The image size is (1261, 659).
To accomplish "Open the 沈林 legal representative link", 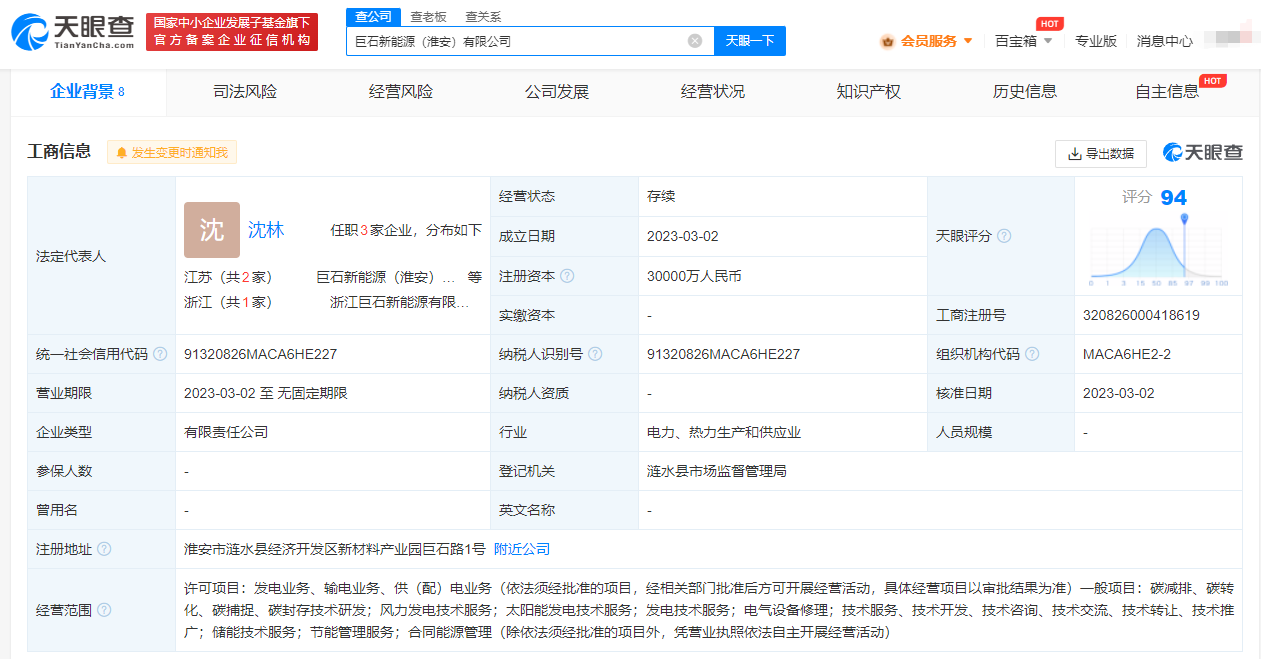I will 266,230.
